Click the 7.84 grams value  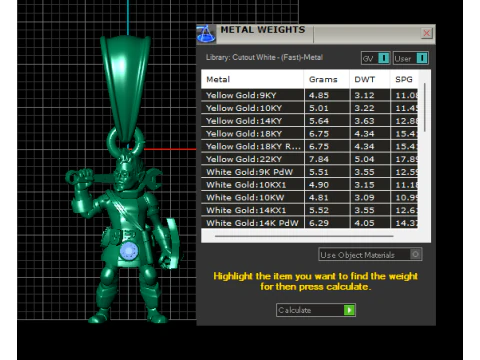pyautogui.click(x=319, y=159)
